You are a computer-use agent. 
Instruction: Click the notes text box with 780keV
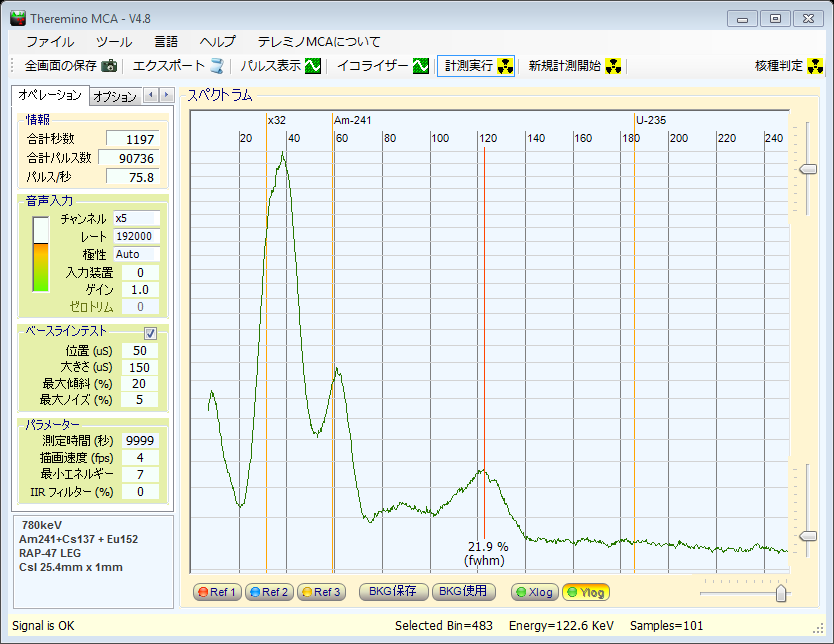94,562
